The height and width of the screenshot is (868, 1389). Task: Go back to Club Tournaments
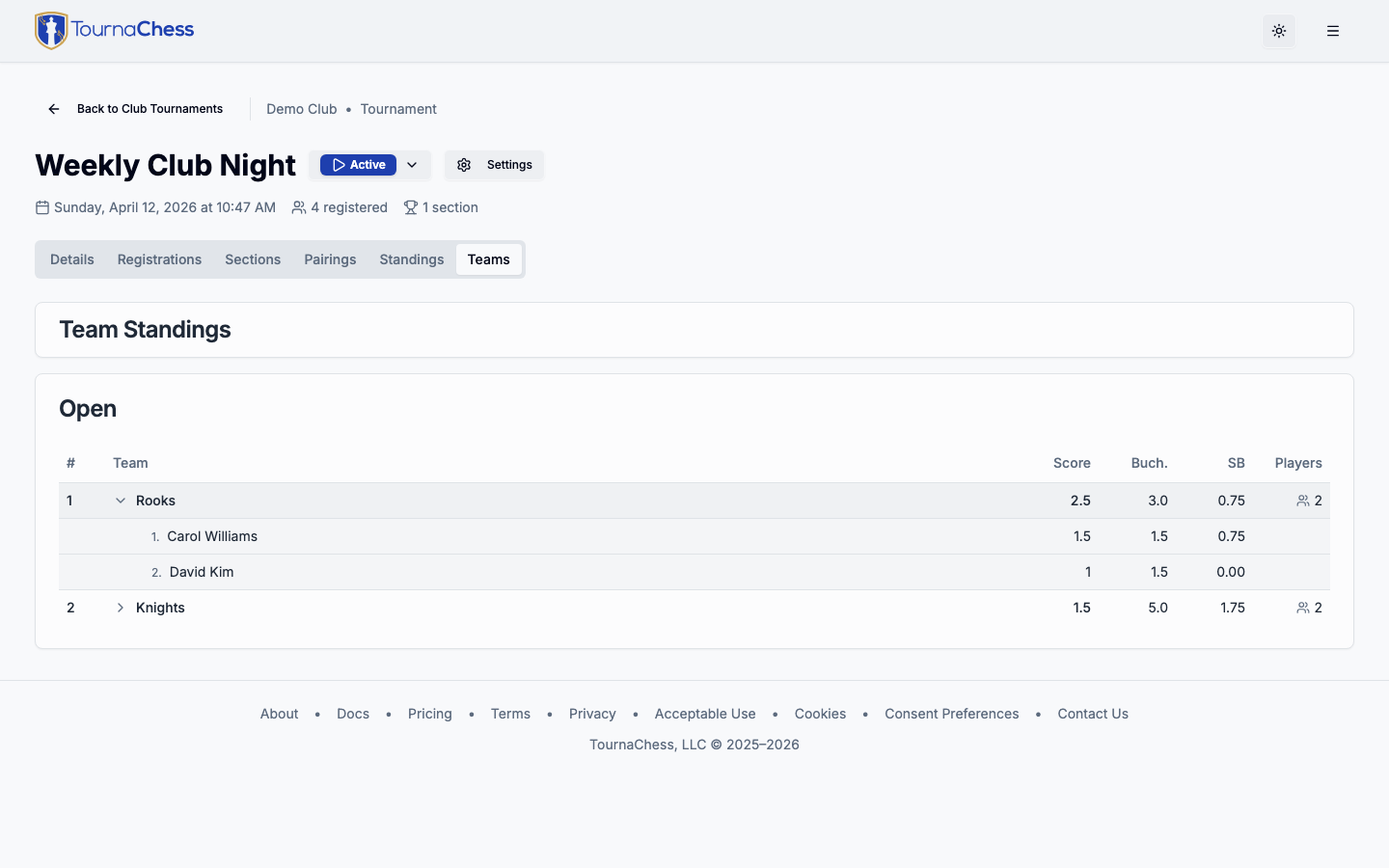pos(150,109)
